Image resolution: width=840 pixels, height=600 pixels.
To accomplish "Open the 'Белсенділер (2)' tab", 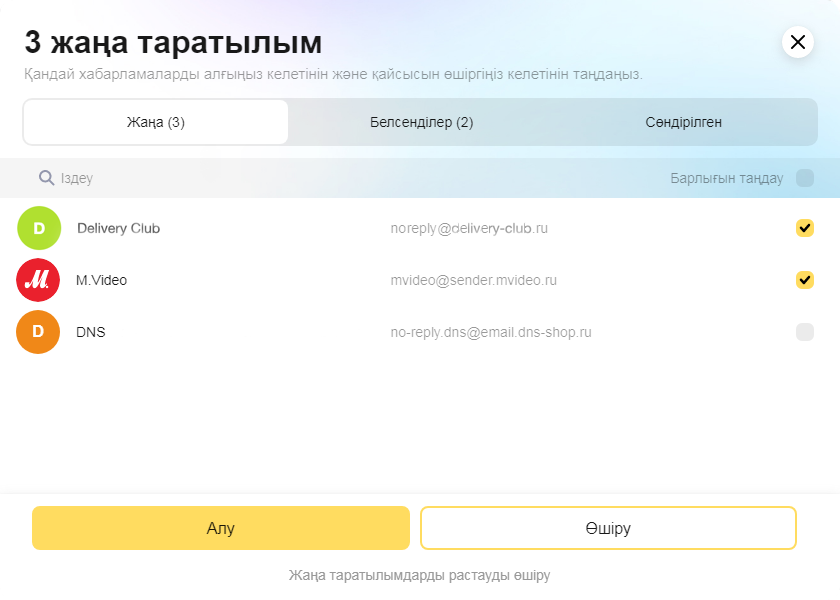I will [421, 122].
